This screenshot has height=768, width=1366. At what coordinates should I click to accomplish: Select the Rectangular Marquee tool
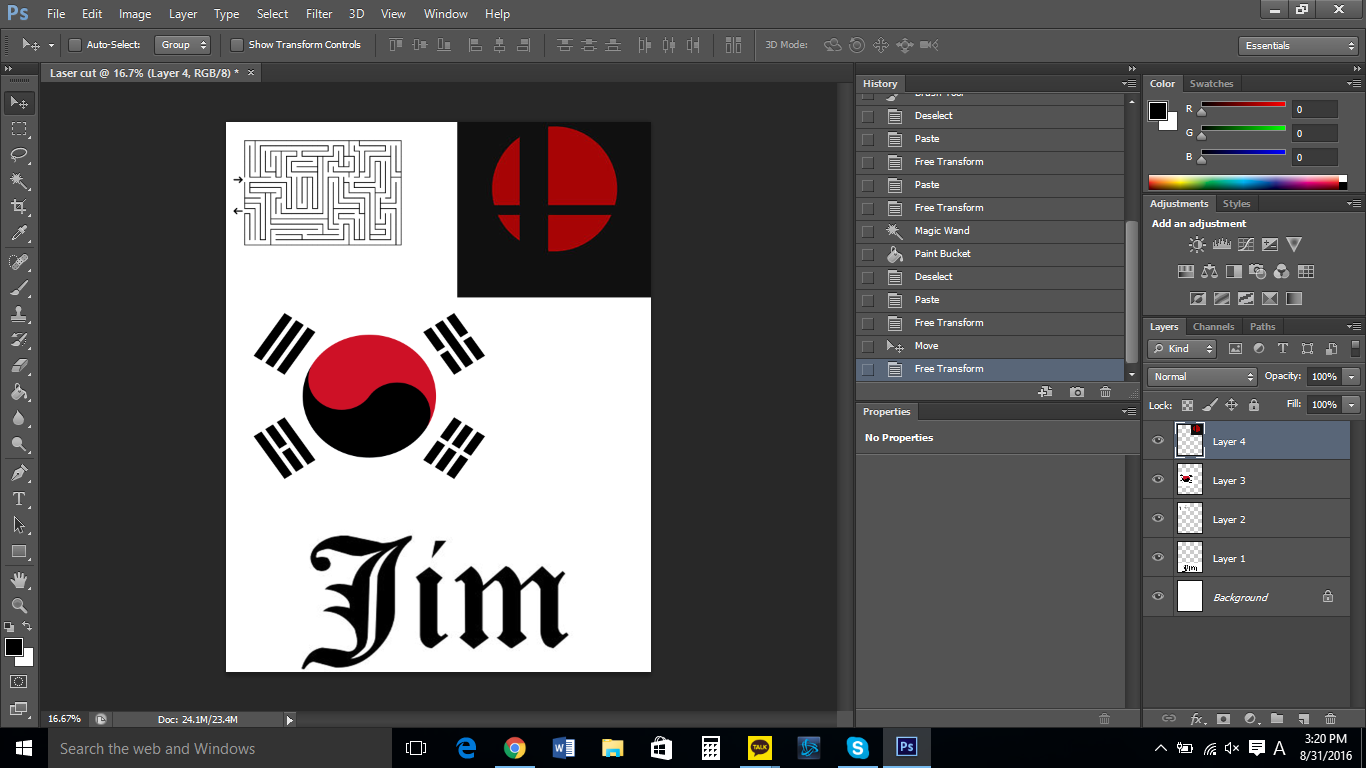19,129
